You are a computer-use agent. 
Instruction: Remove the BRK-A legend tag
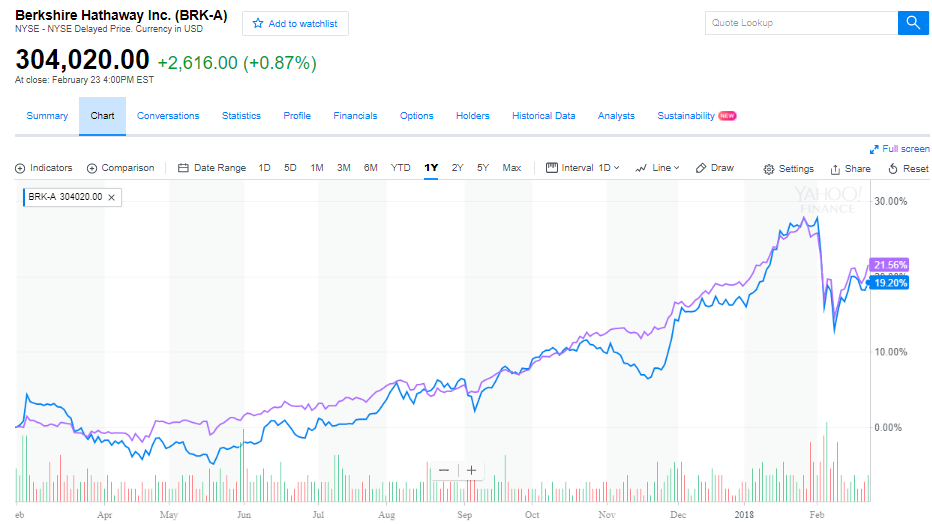[x=112, y=197]
